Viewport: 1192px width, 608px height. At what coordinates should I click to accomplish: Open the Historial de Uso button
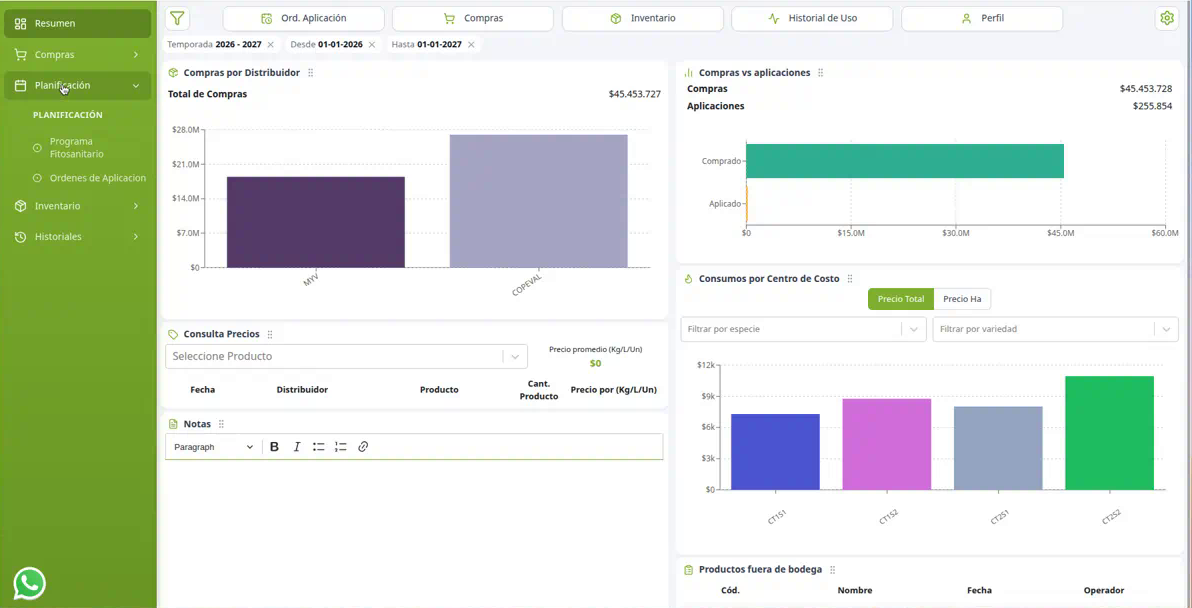tap(812, 18)
